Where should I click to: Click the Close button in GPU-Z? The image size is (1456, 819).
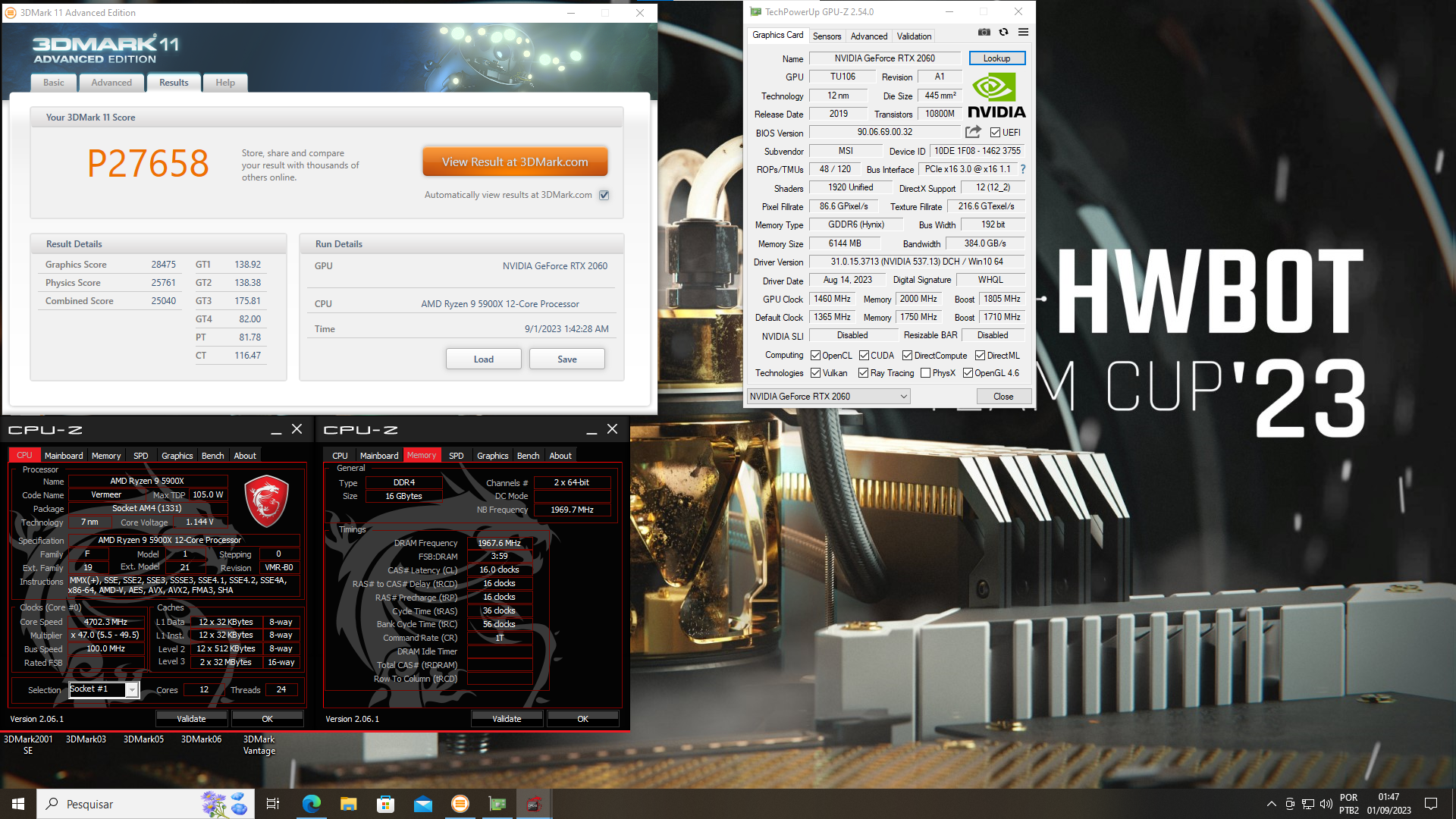pos(1003,396)
